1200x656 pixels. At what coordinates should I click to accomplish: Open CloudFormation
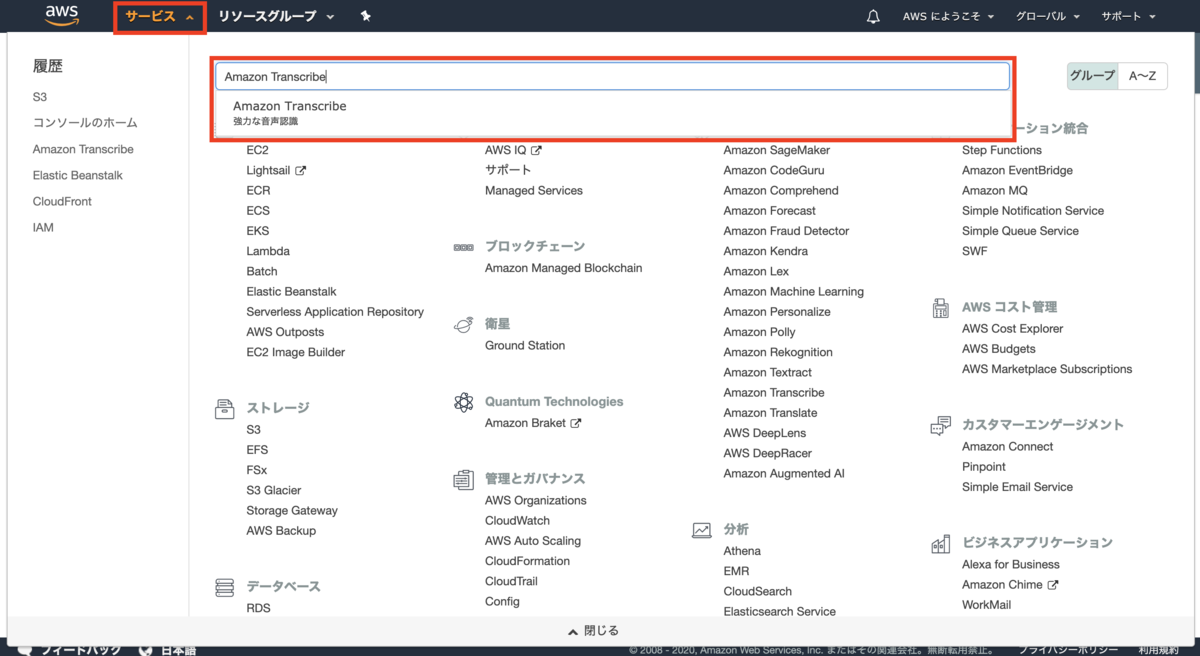528,561
